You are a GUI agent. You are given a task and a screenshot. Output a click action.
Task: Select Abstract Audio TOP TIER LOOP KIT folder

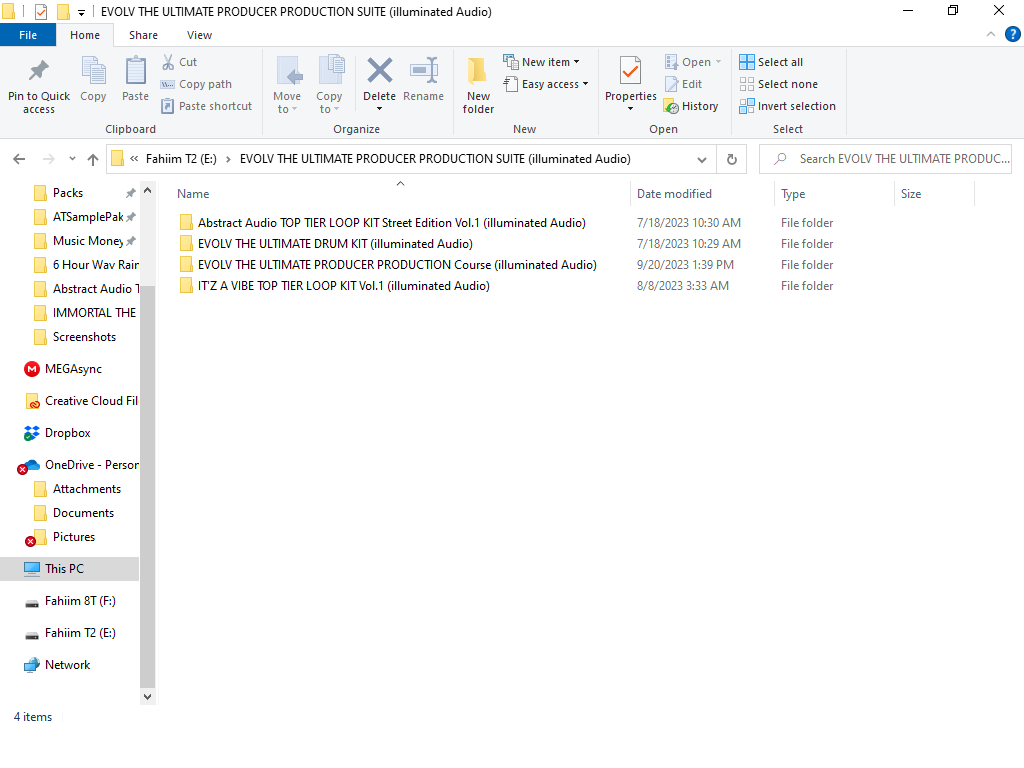392,223
